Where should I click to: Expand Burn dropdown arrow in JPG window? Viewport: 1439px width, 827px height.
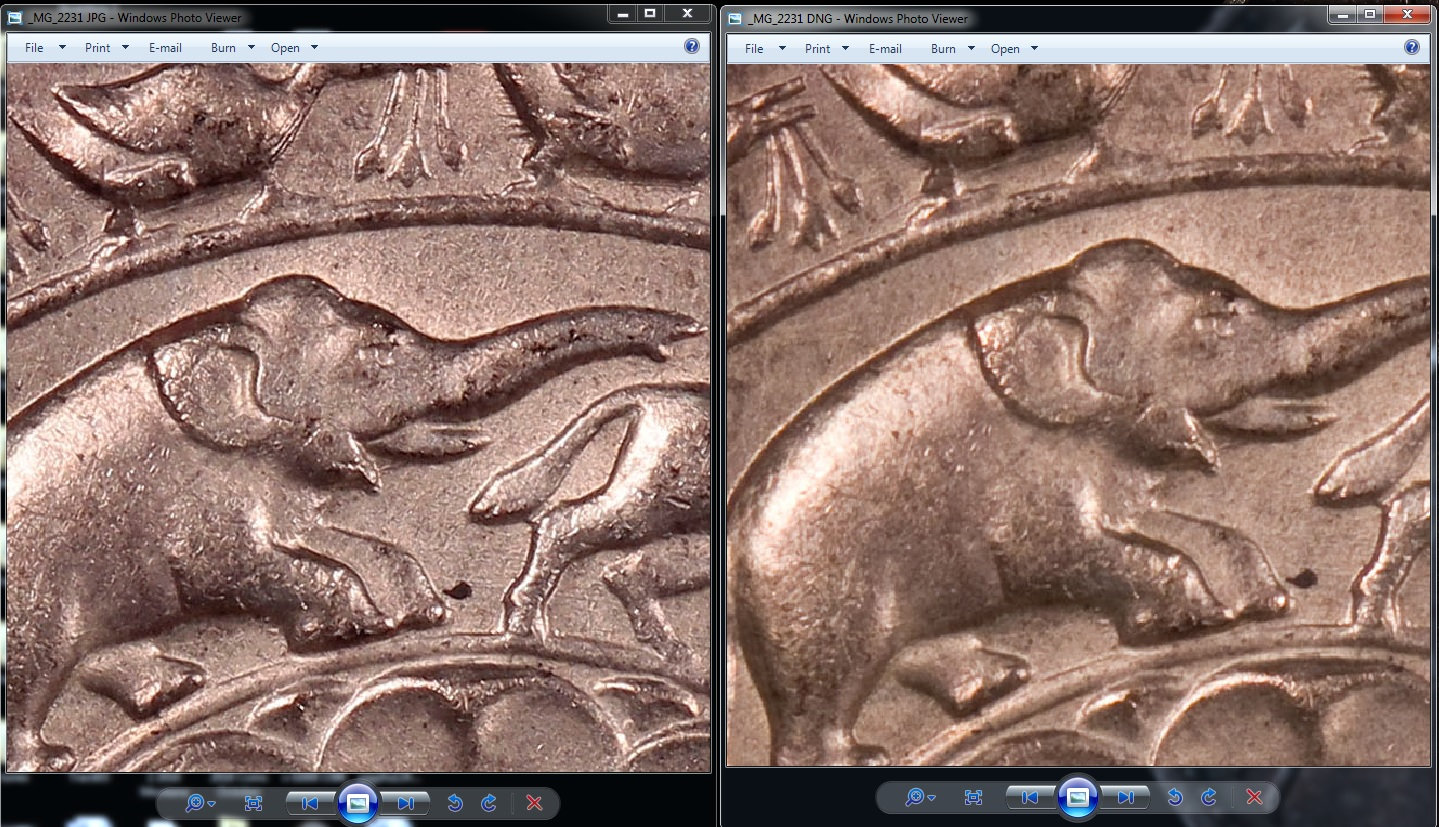pyautogui.click(x=251, y=48)
